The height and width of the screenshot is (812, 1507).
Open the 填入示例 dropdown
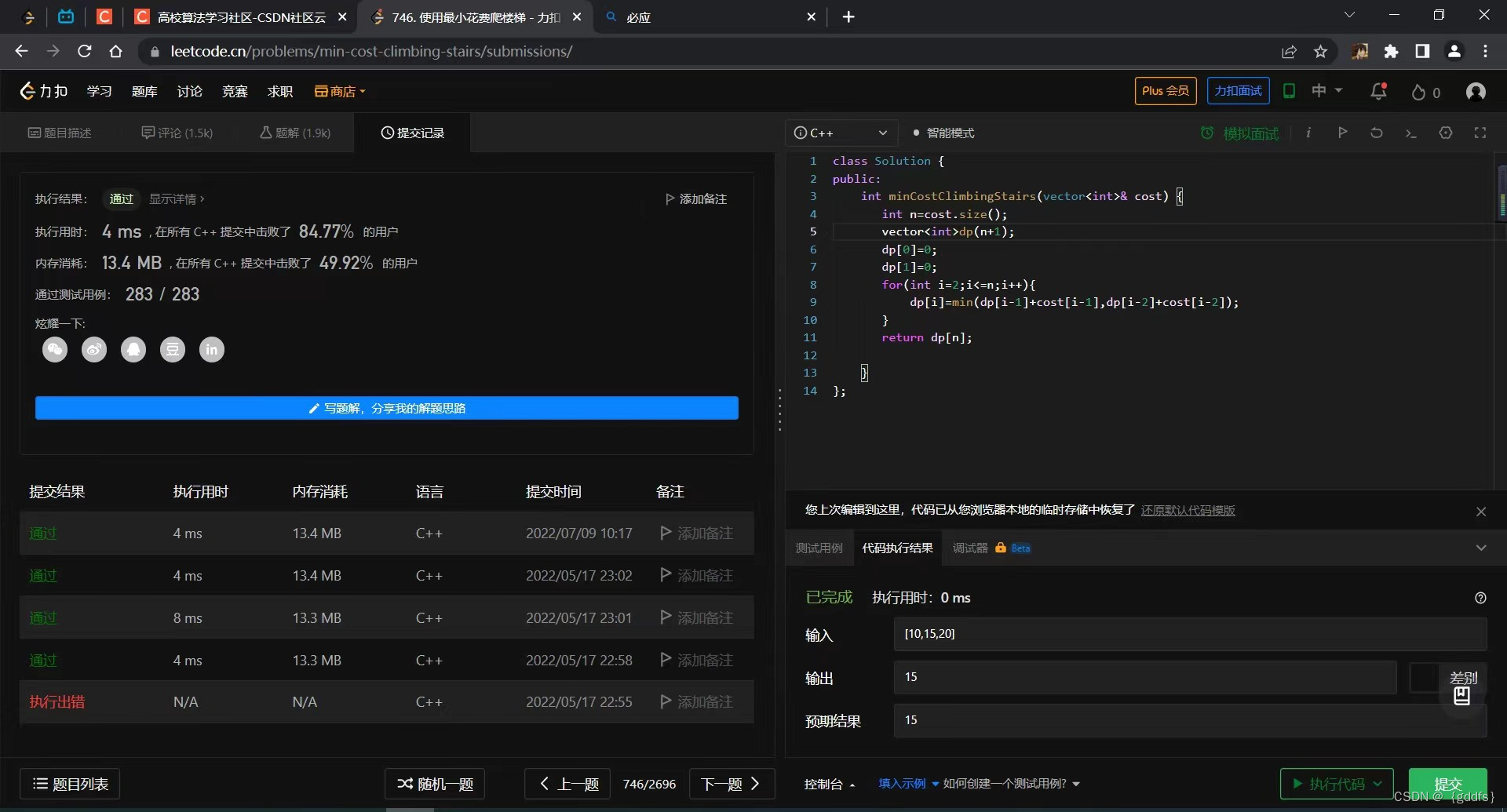point(908,784)
